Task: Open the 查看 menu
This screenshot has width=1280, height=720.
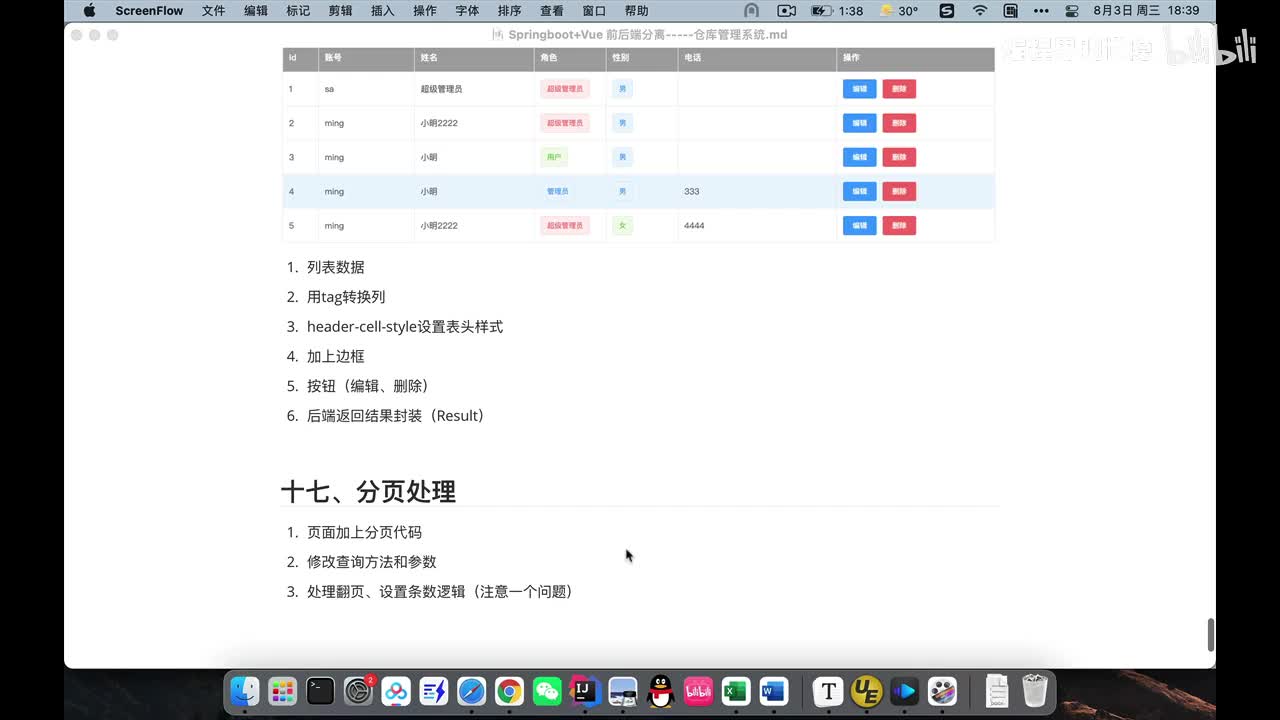Action: tap(551, 11)
